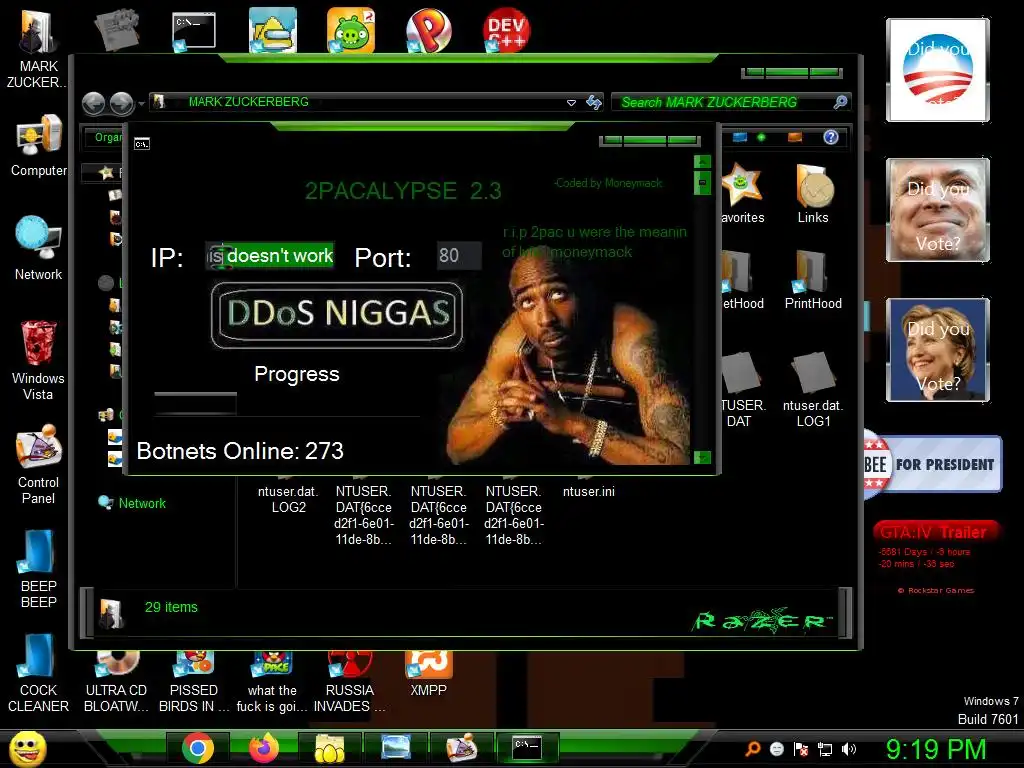Open the BEEP BEEP desktop shortcut

(38, 569)
